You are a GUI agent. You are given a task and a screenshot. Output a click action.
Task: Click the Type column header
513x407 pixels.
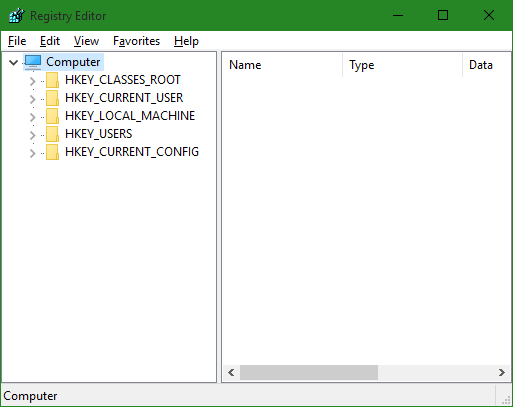pyautogui.click(x=402, y=65)
